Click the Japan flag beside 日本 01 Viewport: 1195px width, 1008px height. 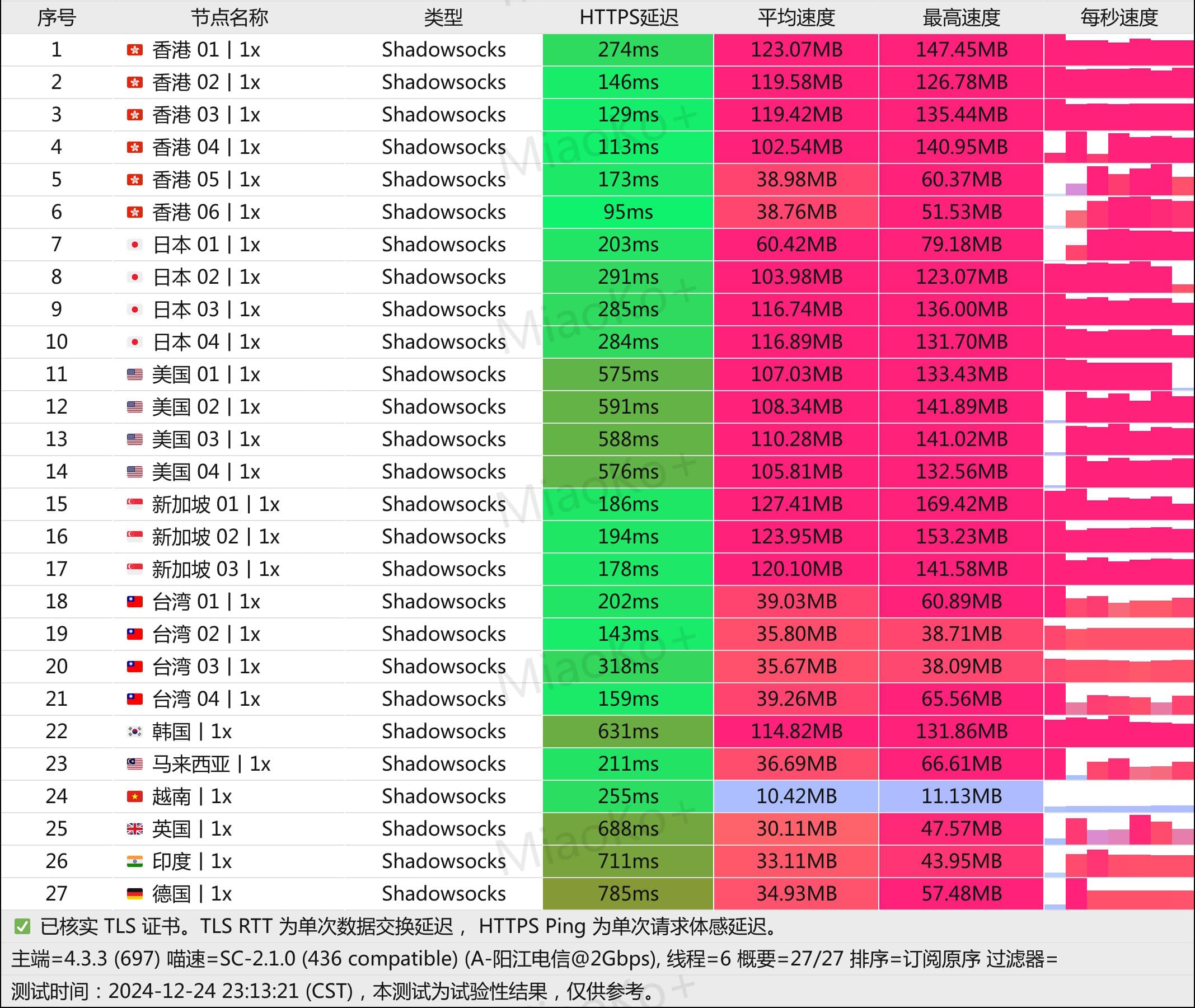[x=134, y=245]
